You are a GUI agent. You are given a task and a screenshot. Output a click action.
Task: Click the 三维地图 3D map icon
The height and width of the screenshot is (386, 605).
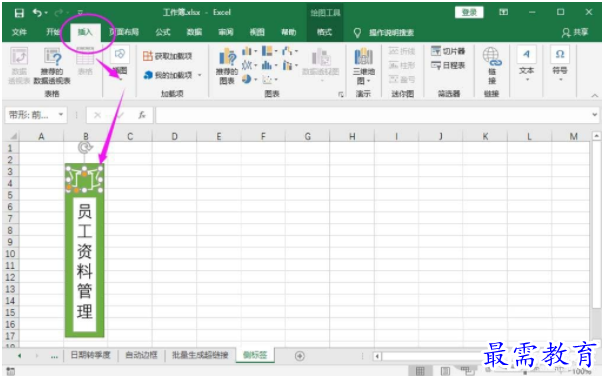[x=363, y=66]
